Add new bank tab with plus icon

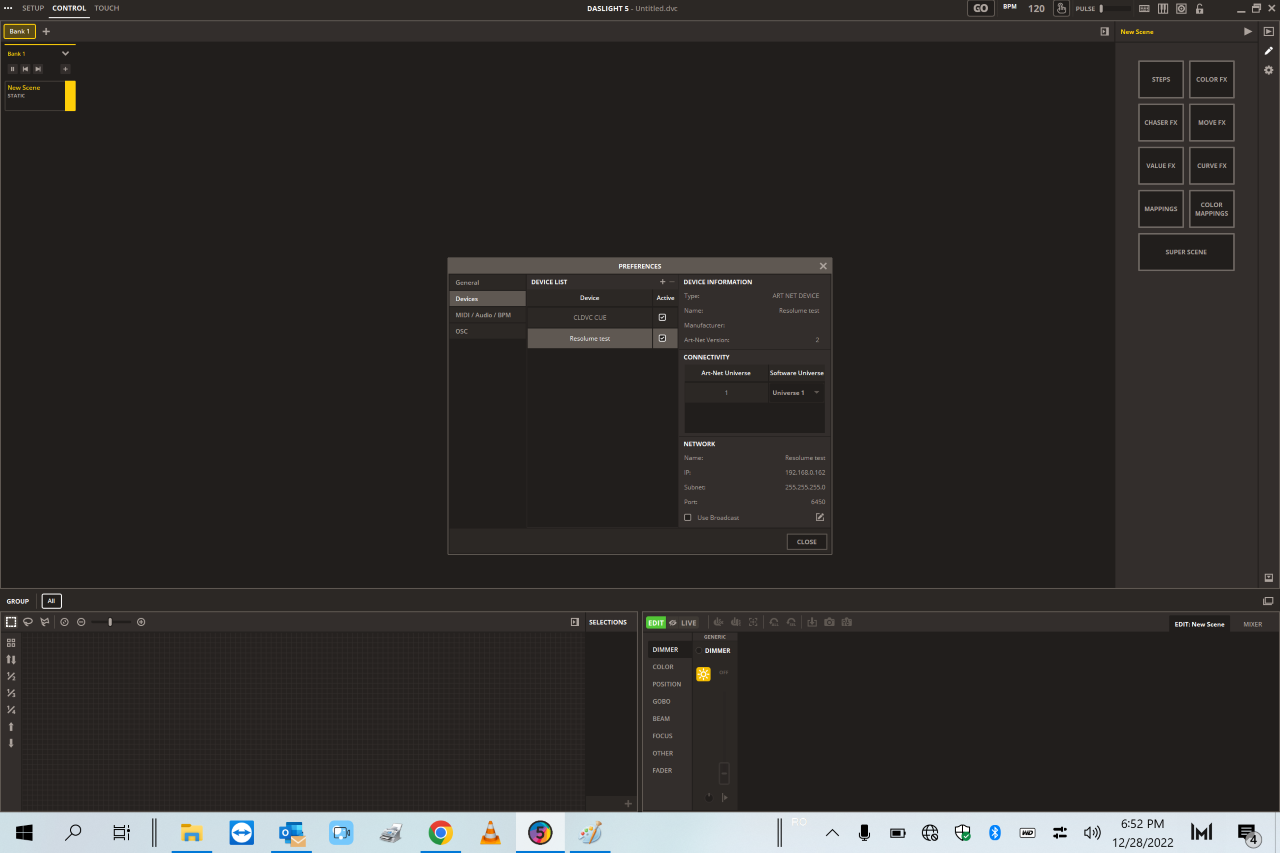(x=46, y=31)
